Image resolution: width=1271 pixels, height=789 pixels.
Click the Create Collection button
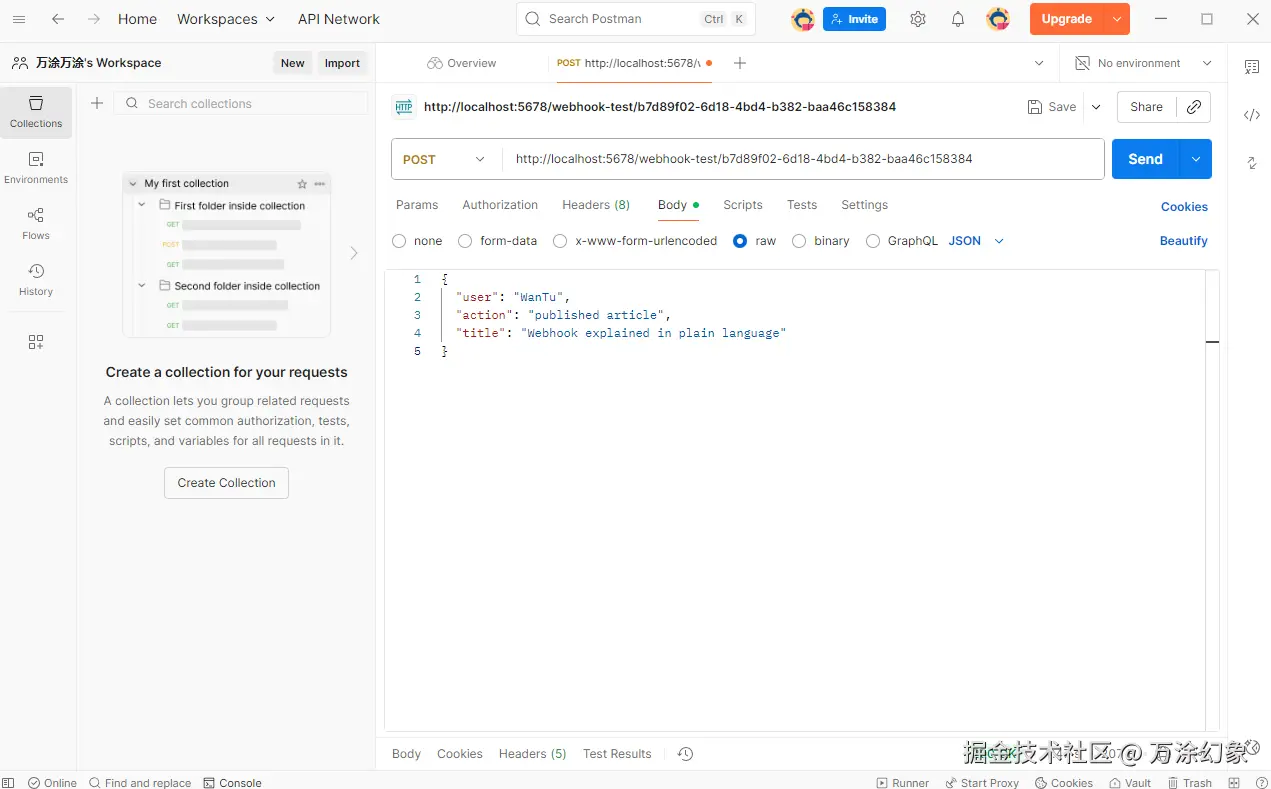[226, 483]
